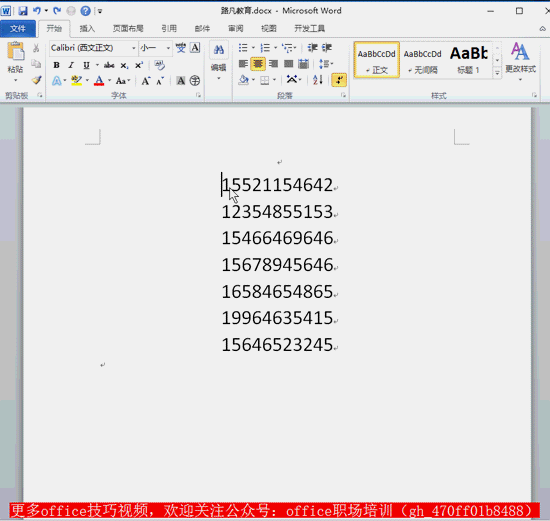This screenshot has height=521, width=550.
Task: Open the Change Case (Aa) dropdown
Action: [x=123, y=81]
